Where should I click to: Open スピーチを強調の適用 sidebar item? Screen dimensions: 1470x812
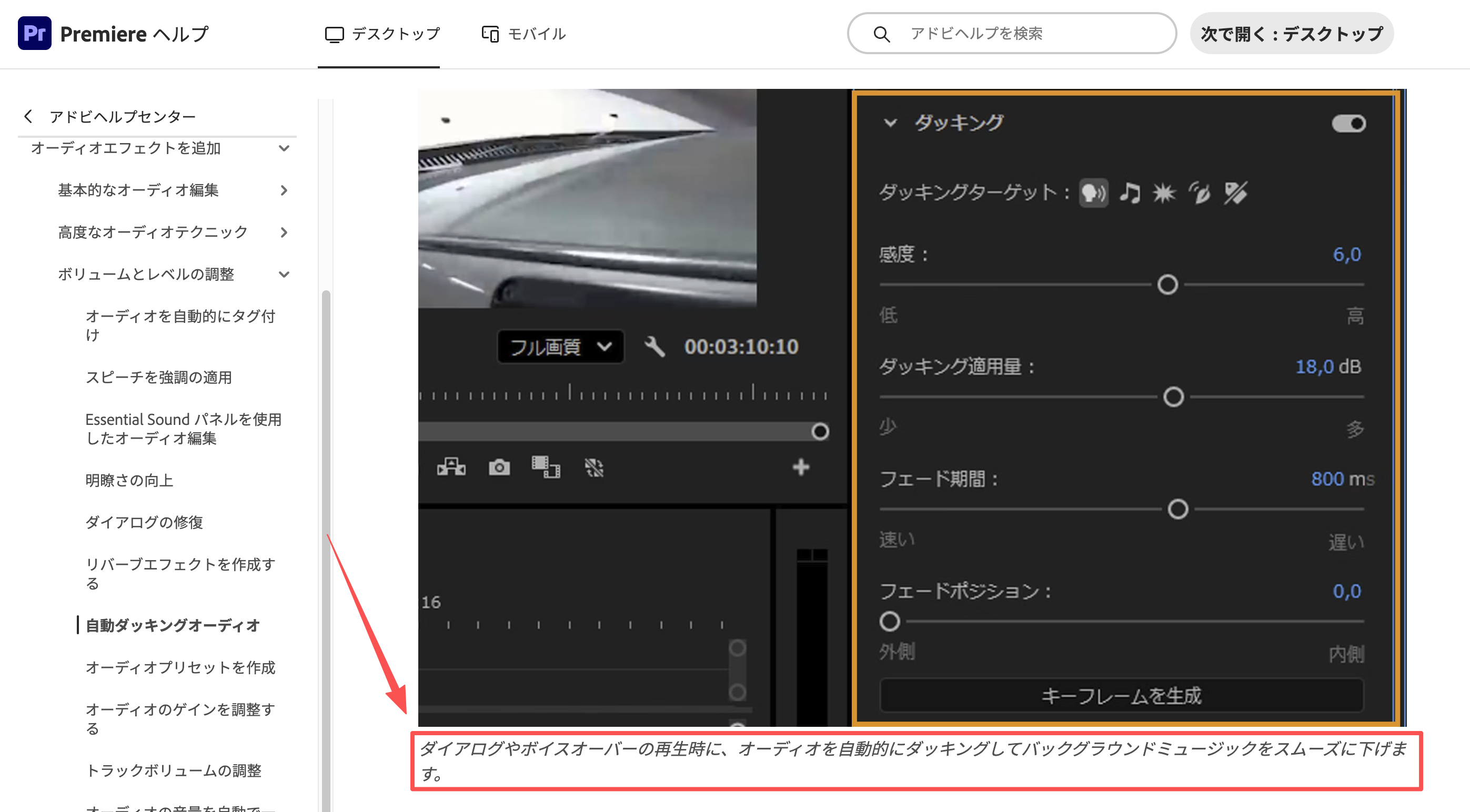(159, 378)
